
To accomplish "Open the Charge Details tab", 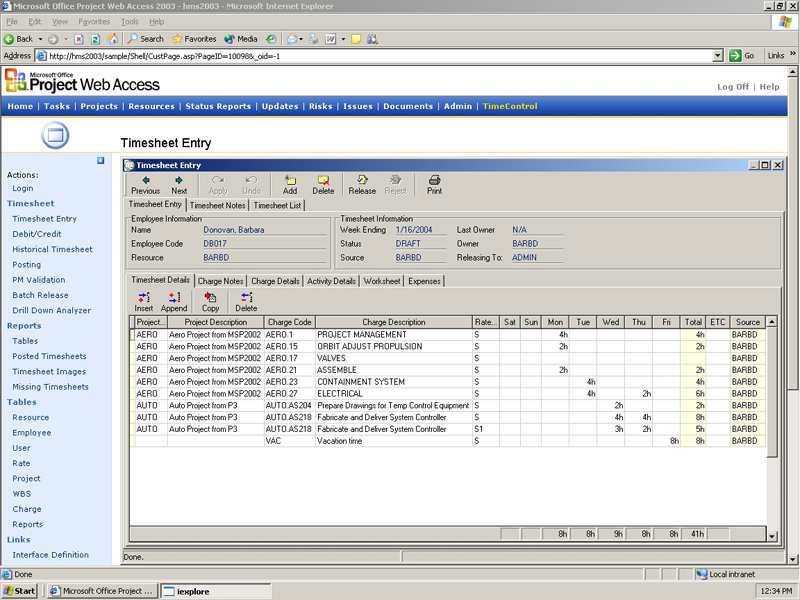I will click(x=275, y=281).
